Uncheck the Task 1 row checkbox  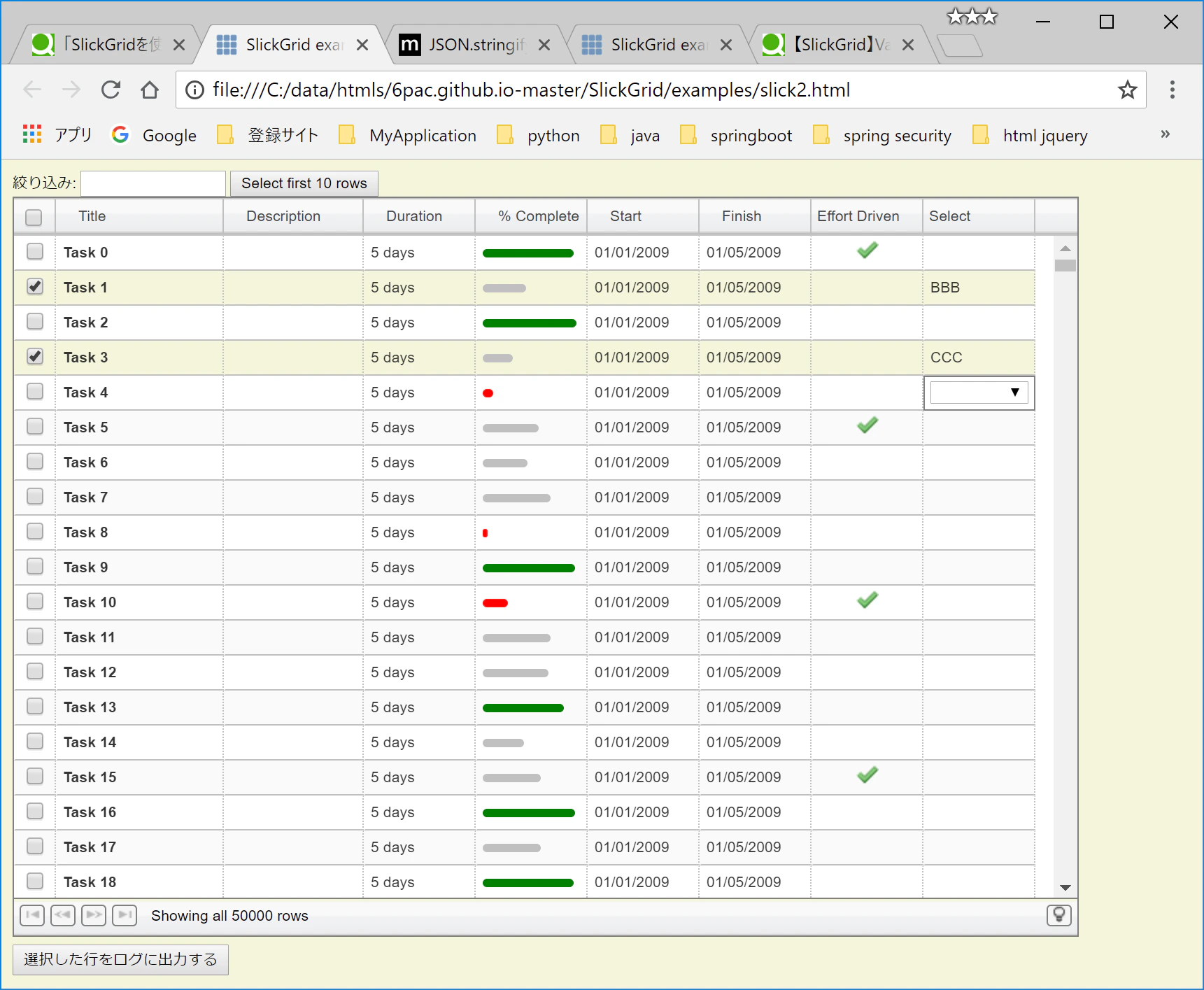[35, 286]
